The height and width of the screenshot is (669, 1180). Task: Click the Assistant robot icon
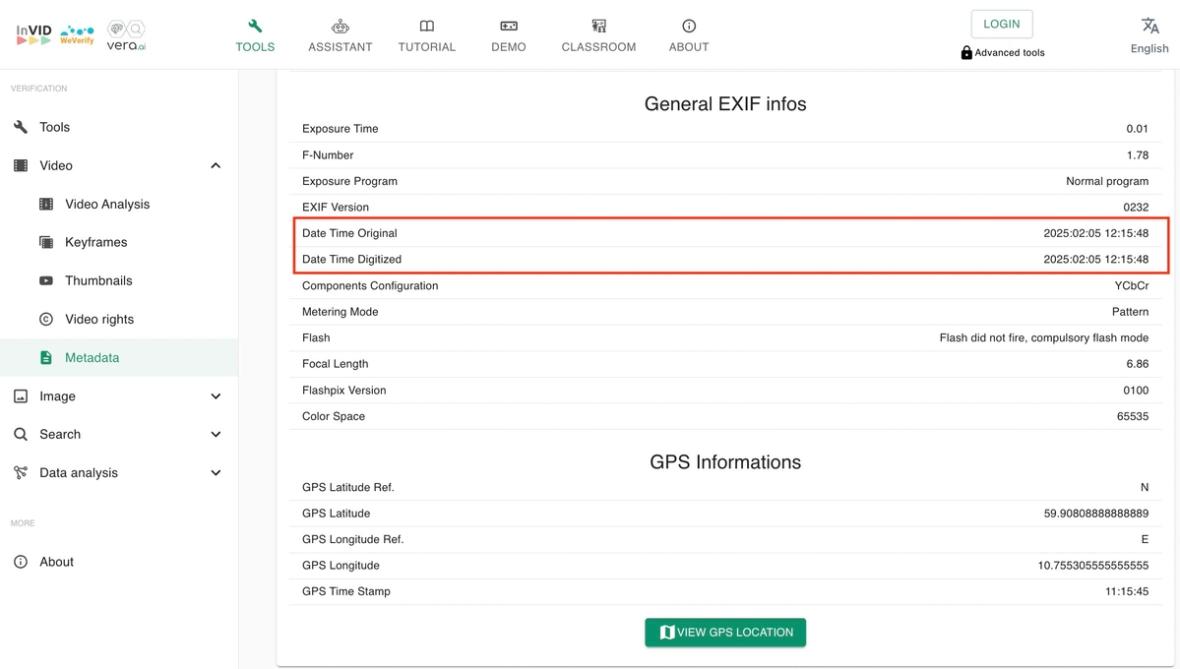[340, 26]
